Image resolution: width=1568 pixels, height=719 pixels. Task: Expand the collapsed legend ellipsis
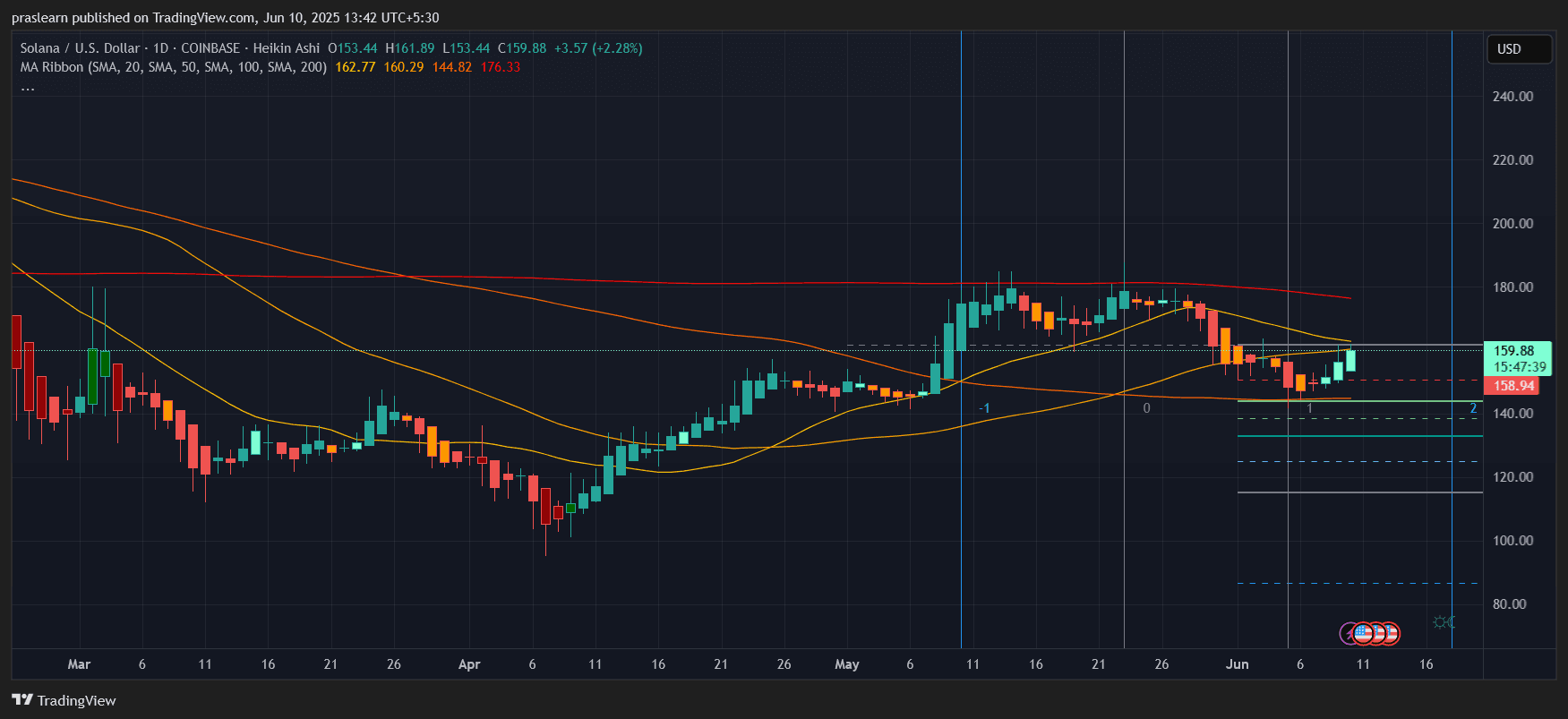(x=28, y=87)
